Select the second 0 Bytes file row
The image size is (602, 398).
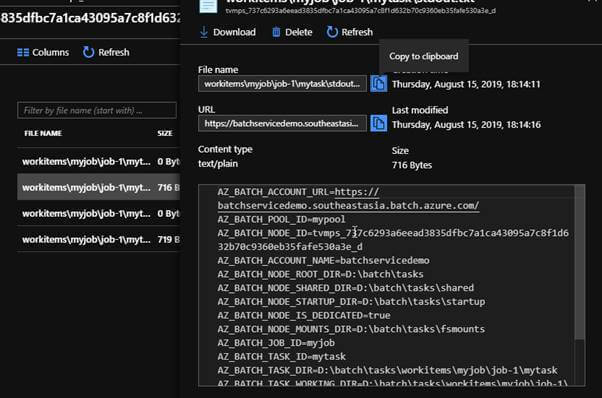point(98,213)
